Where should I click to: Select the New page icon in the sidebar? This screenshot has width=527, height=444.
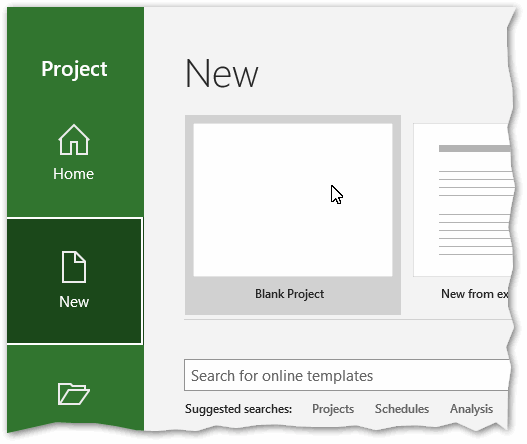(x=74, y=267)
